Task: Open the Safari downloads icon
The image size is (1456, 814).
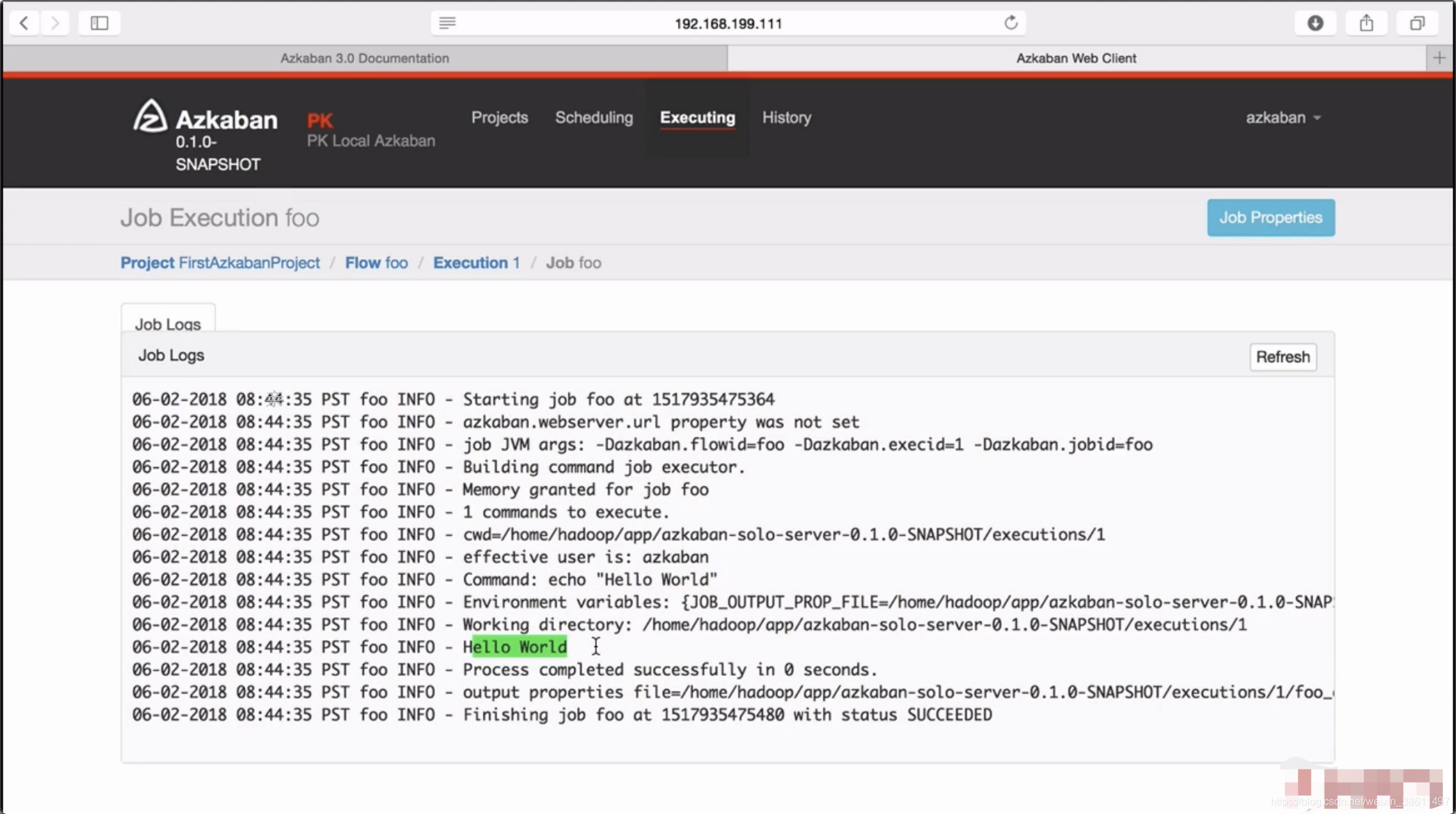Action: click(1315, 23)
